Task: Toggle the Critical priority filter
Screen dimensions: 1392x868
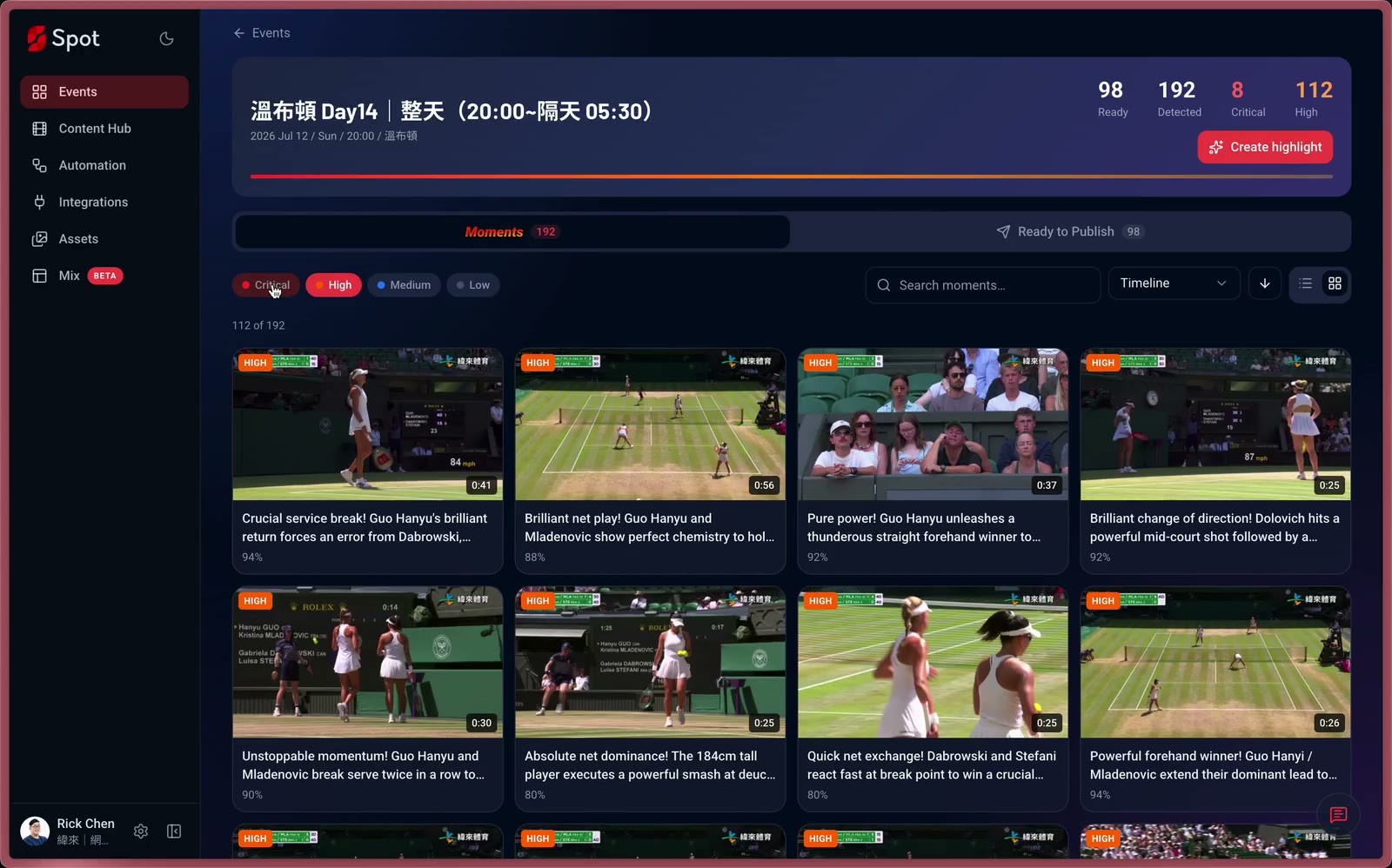Action: click(x=266, y=285)
